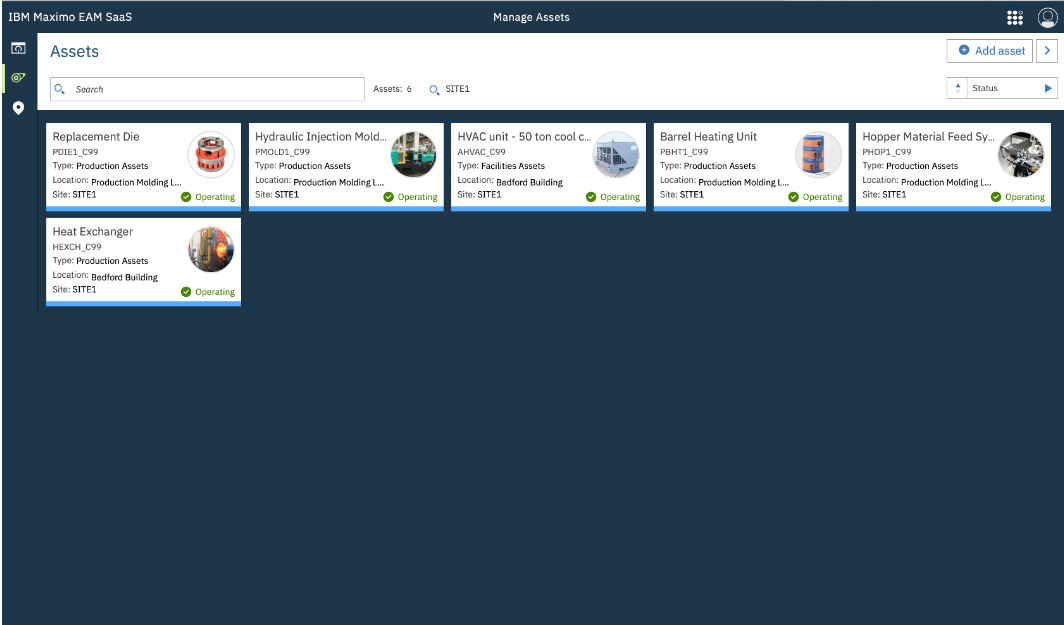Open the app switcher grid icon

tap(1014, 17)
